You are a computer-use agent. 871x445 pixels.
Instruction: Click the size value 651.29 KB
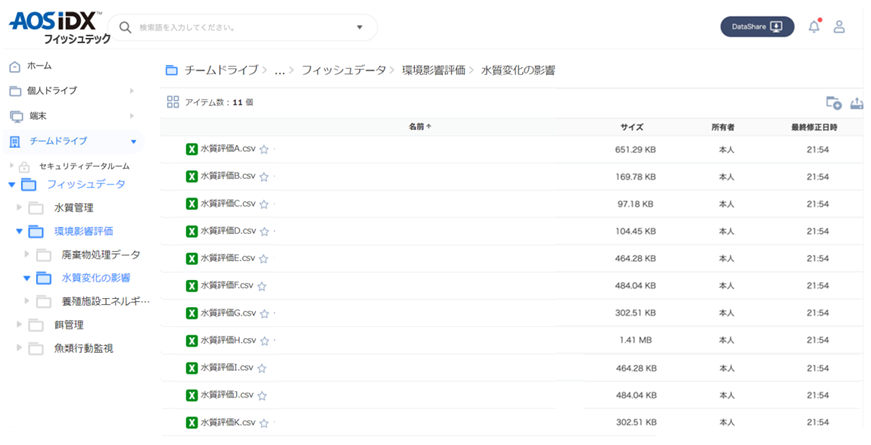click(635, 149)
